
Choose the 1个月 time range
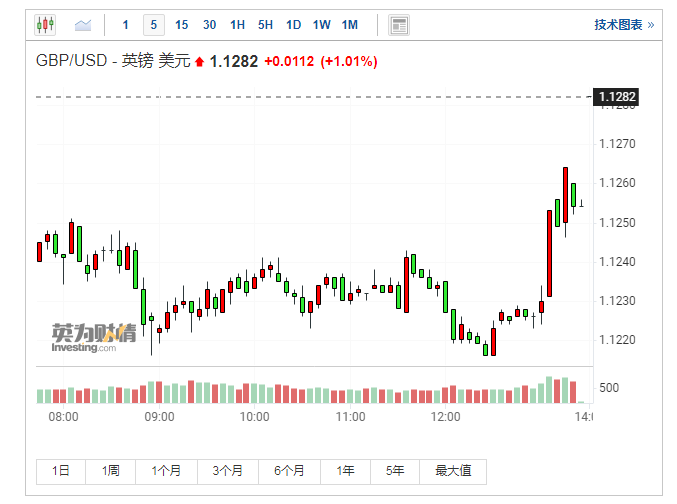[x=166, y=471]
